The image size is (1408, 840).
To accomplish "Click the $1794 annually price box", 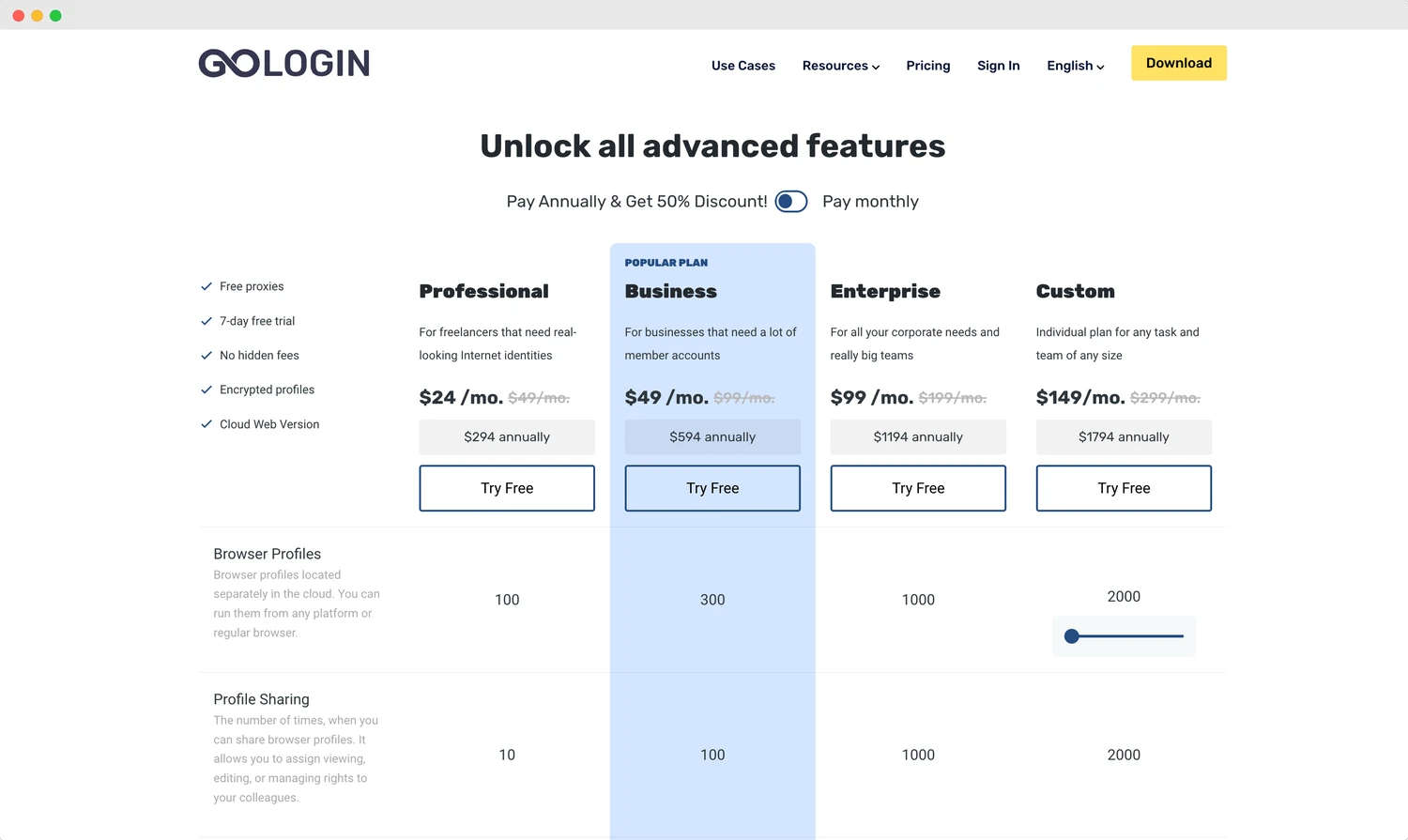I will pyautogui.click(x=1124, y=437).
